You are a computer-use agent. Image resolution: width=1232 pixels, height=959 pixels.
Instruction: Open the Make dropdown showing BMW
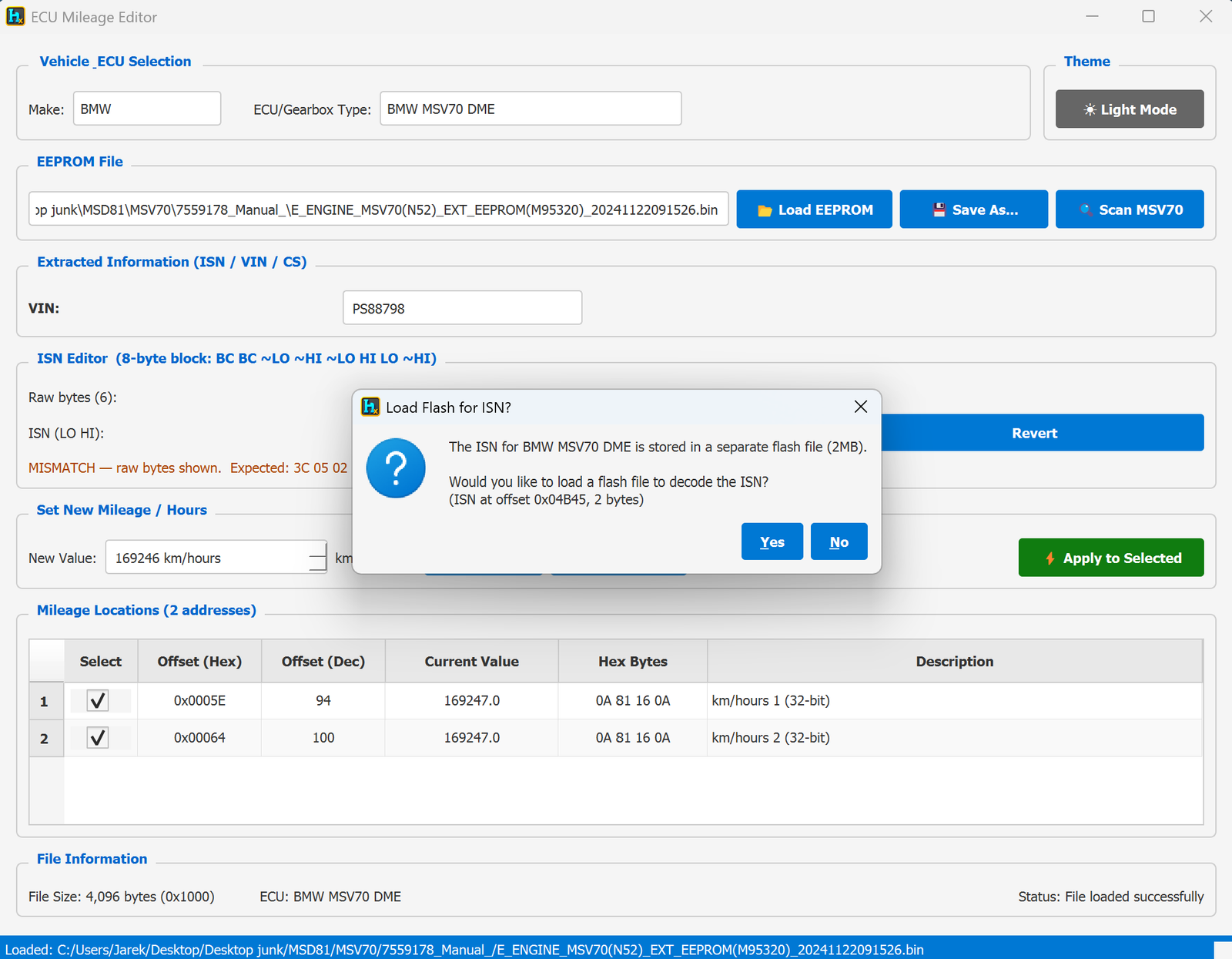(x=147, y=109)
